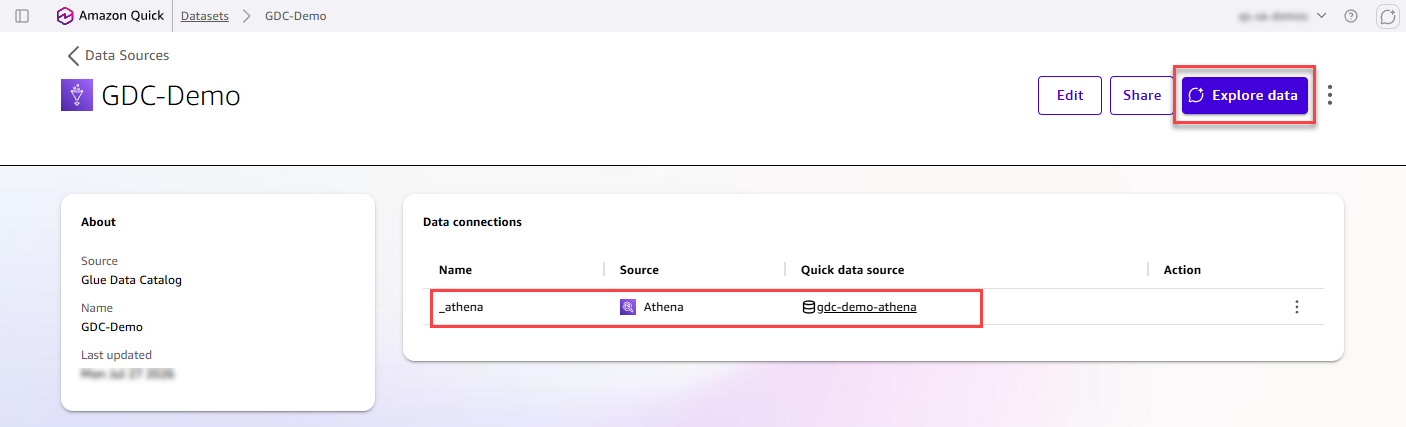The width and height of the screenshot is (1406, 427).
Task: Open the page-level more options menu
Action: [1330, 95]
